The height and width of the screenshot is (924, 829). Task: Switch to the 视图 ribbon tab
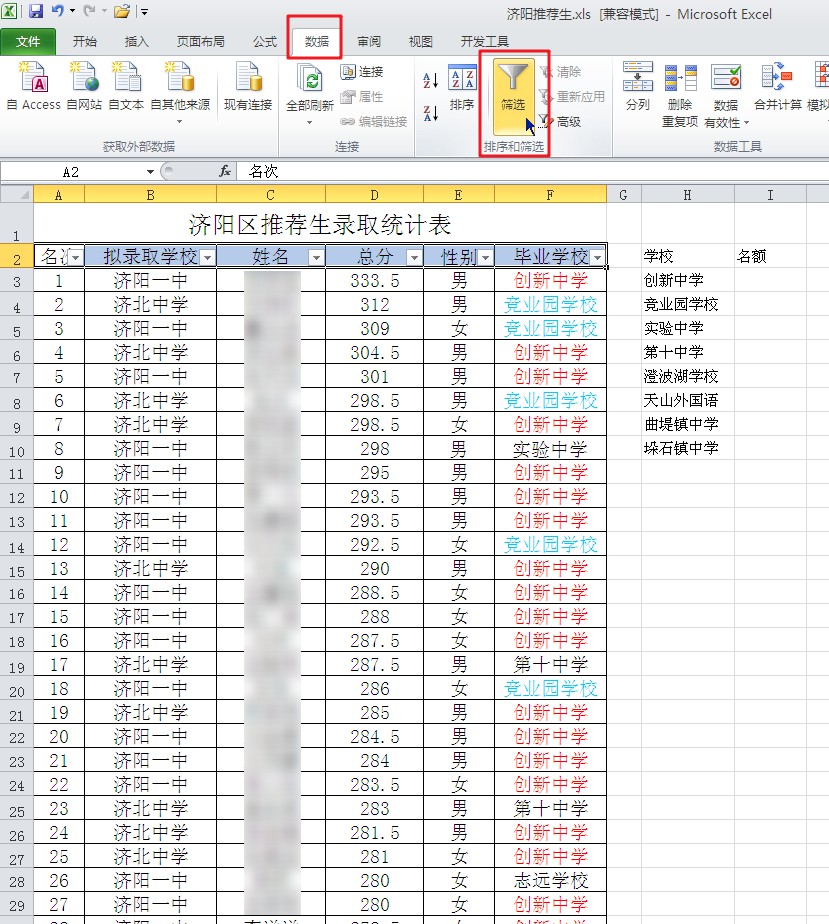[x=421, y=41]
